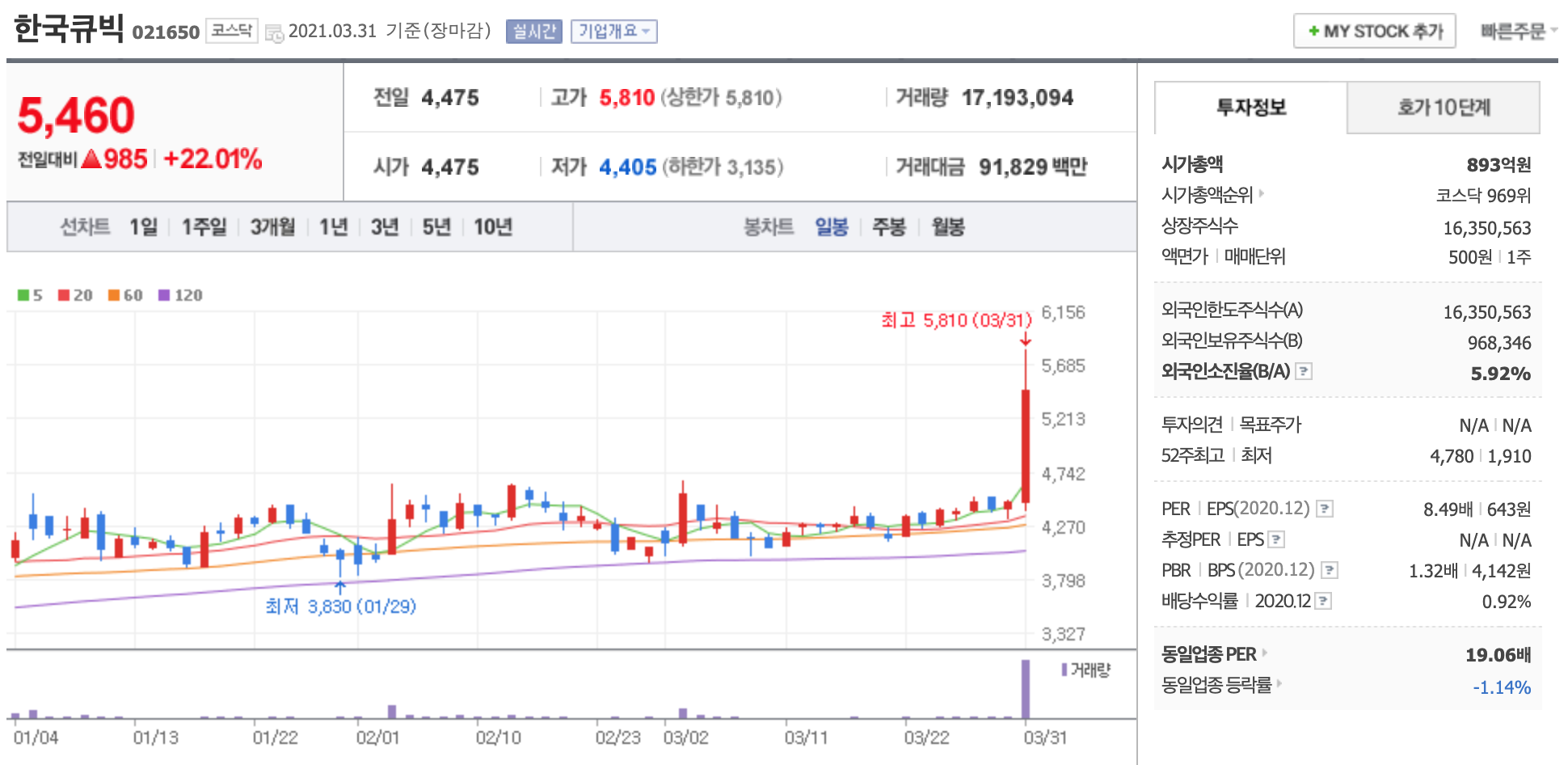Click the 외국인보유주식수 968,346 value
1568x765 pixels.
tap(1499, 343)
